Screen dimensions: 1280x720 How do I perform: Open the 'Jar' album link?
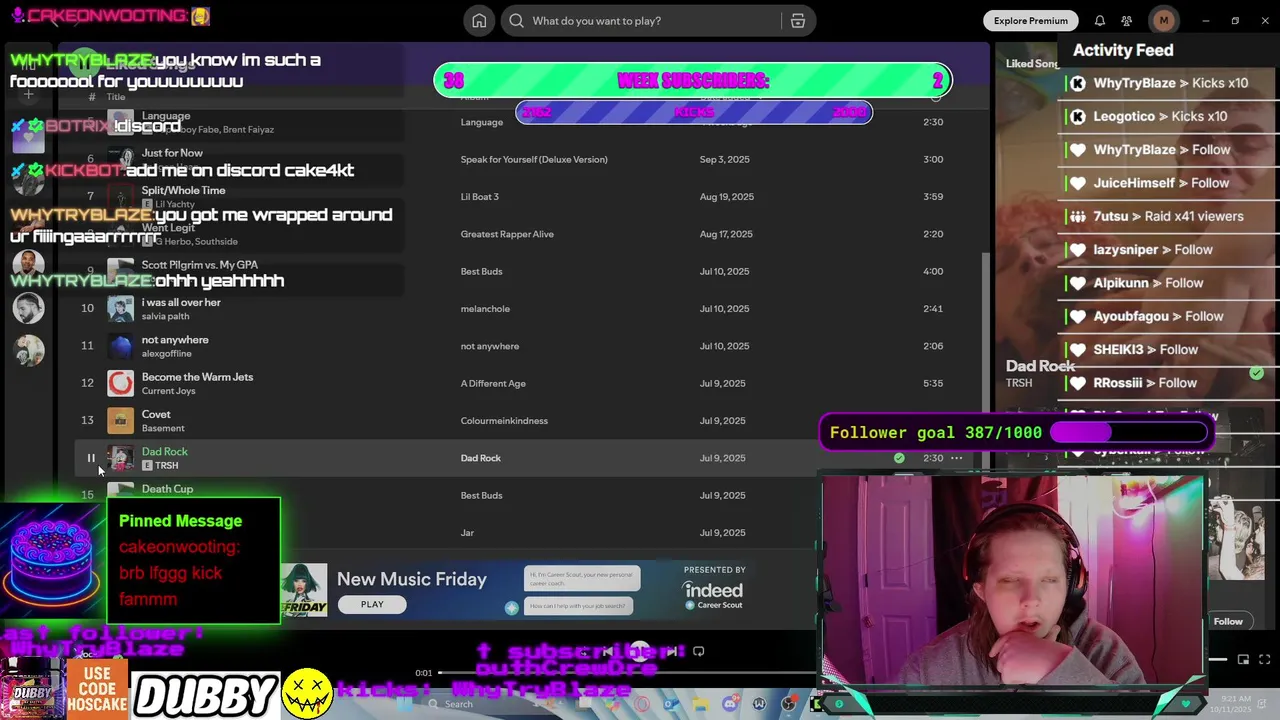tap(467, 533)
